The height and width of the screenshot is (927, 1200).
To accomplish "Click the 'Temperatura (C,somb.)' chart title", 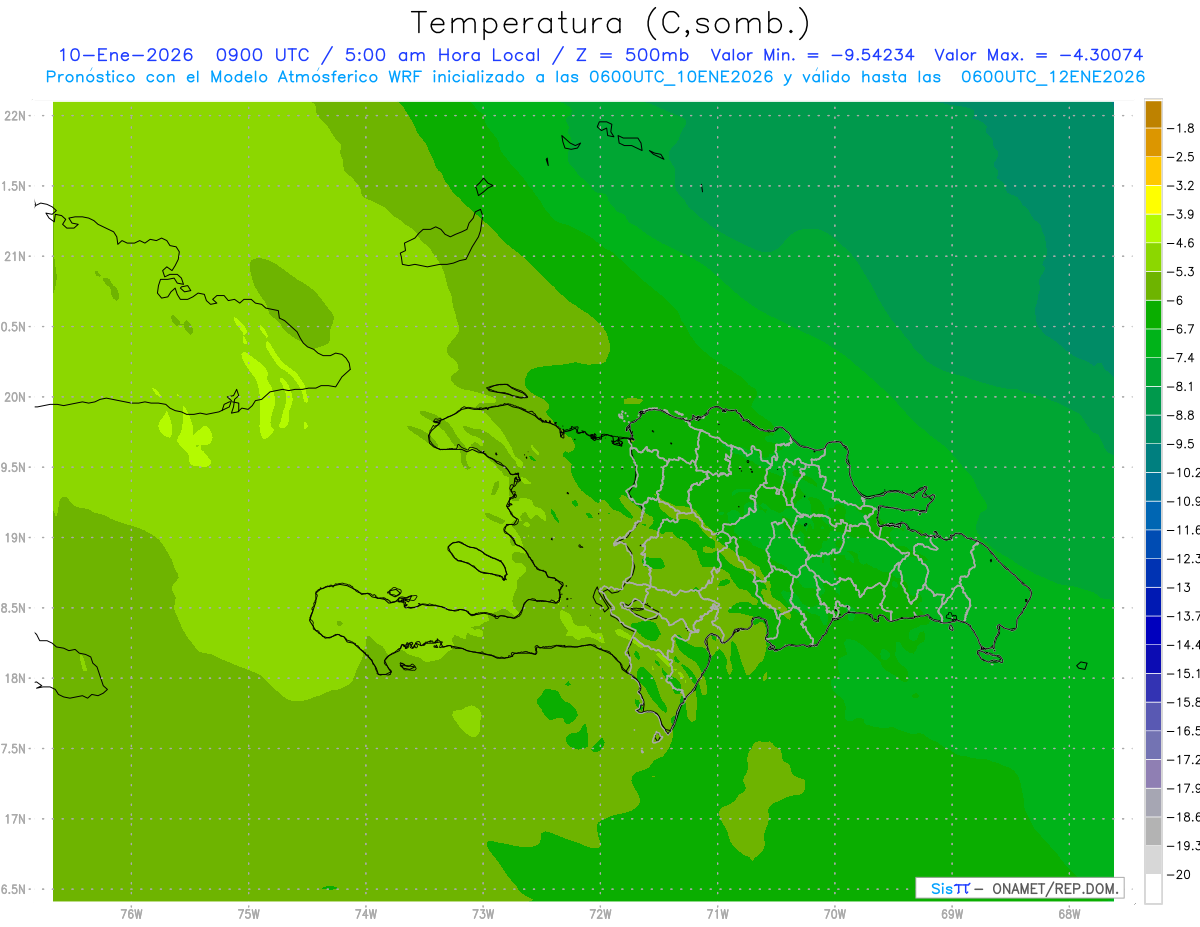I will tap(611, 24).
